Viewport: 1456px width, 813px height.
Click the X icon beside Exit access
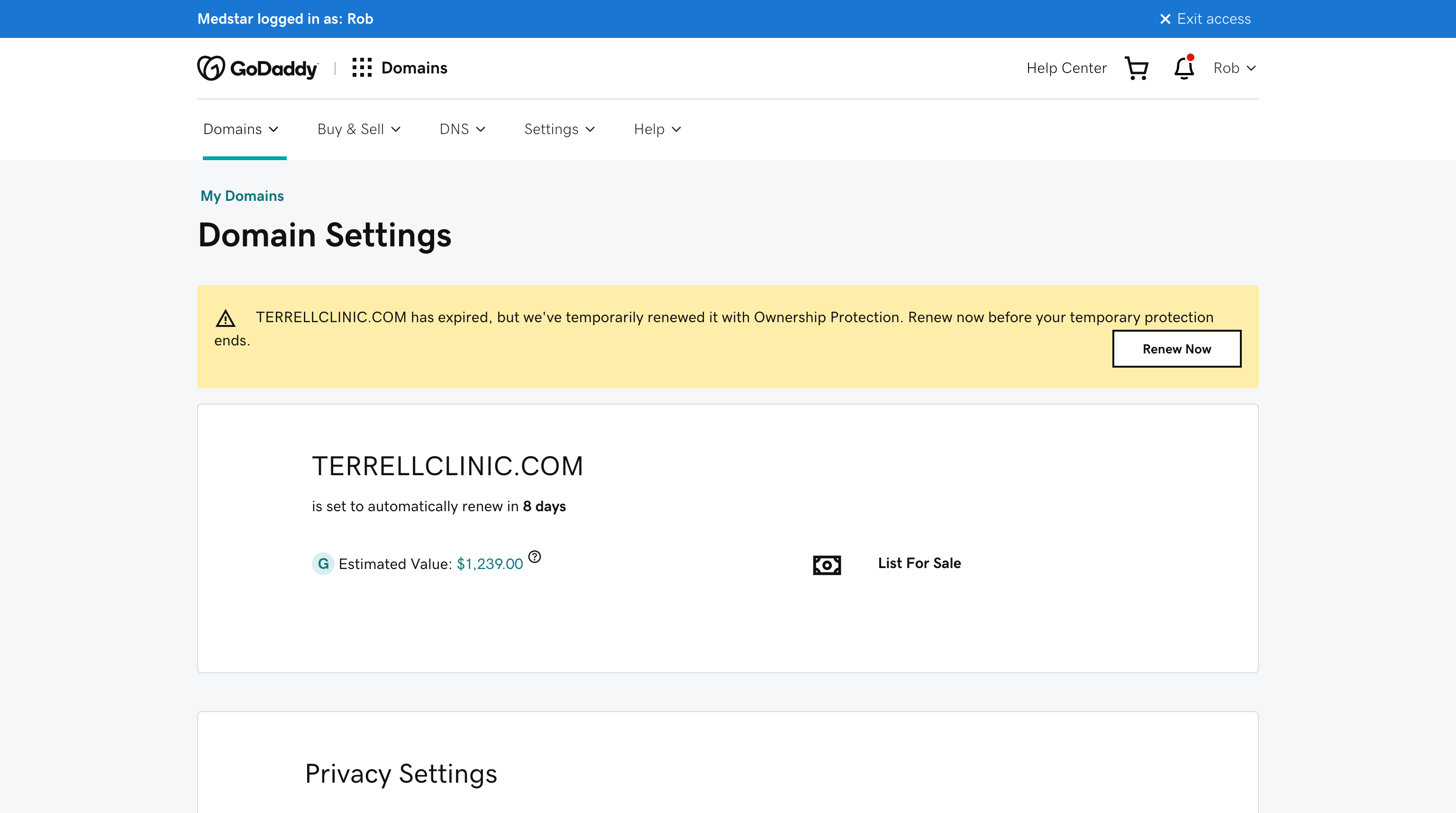click(x=1165, y=19)
